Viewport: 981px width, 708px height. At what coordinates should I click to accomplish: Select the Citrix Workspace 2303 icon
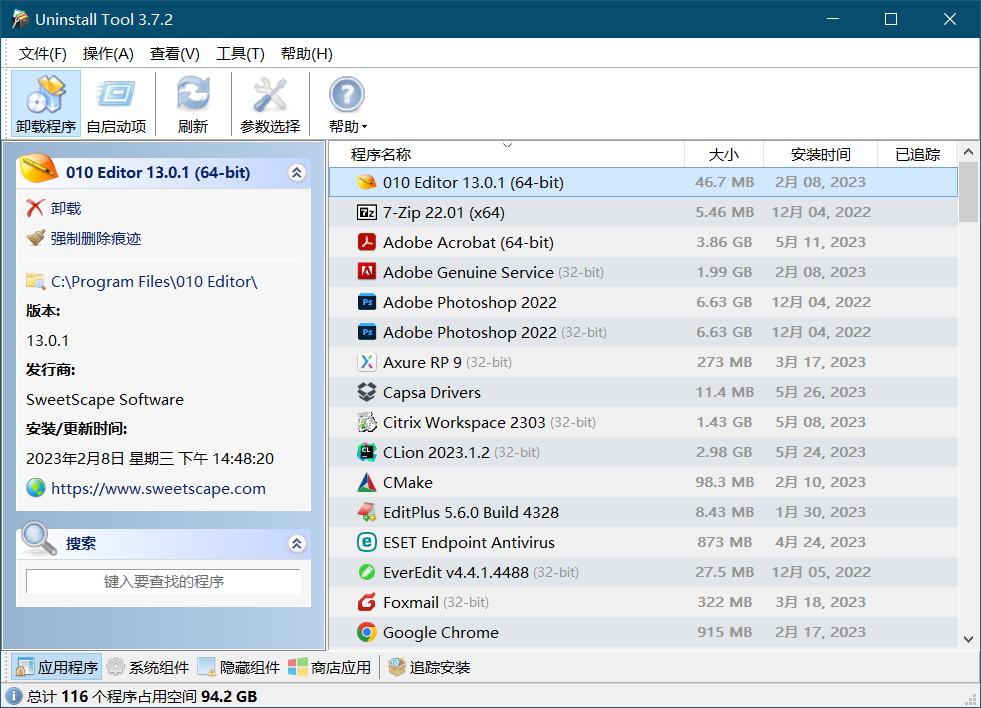tap(367, 422)
